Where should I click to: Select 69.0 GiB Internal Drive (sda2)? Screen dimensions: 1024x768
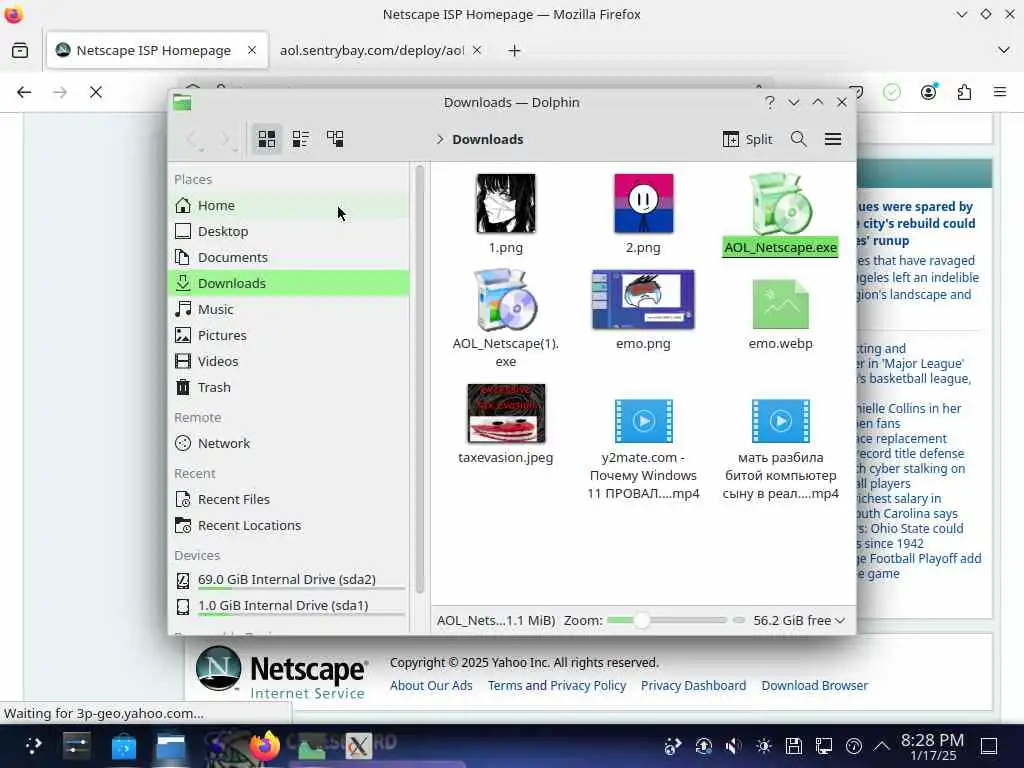coord(289,580)
